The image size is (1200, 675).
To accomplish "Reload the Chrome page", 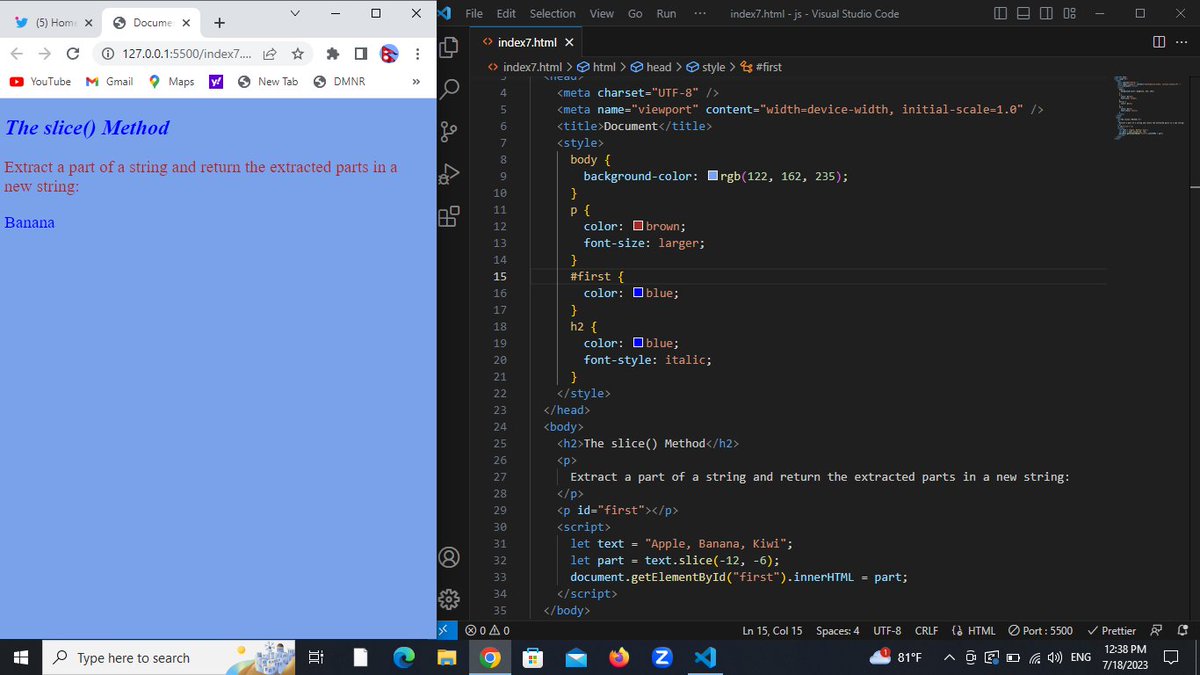I will (x=73, y=53).
